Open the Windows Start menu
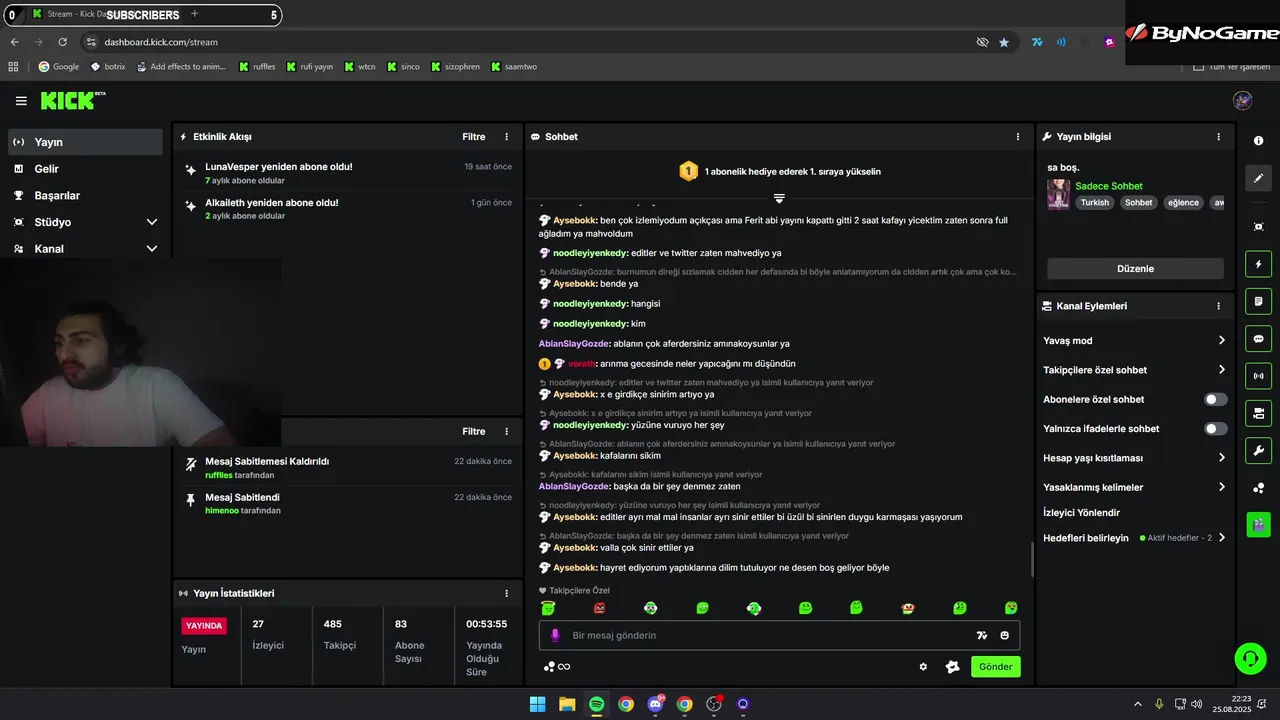Image resolution: width=1280 pixels, height=720 pixels. 537,704
